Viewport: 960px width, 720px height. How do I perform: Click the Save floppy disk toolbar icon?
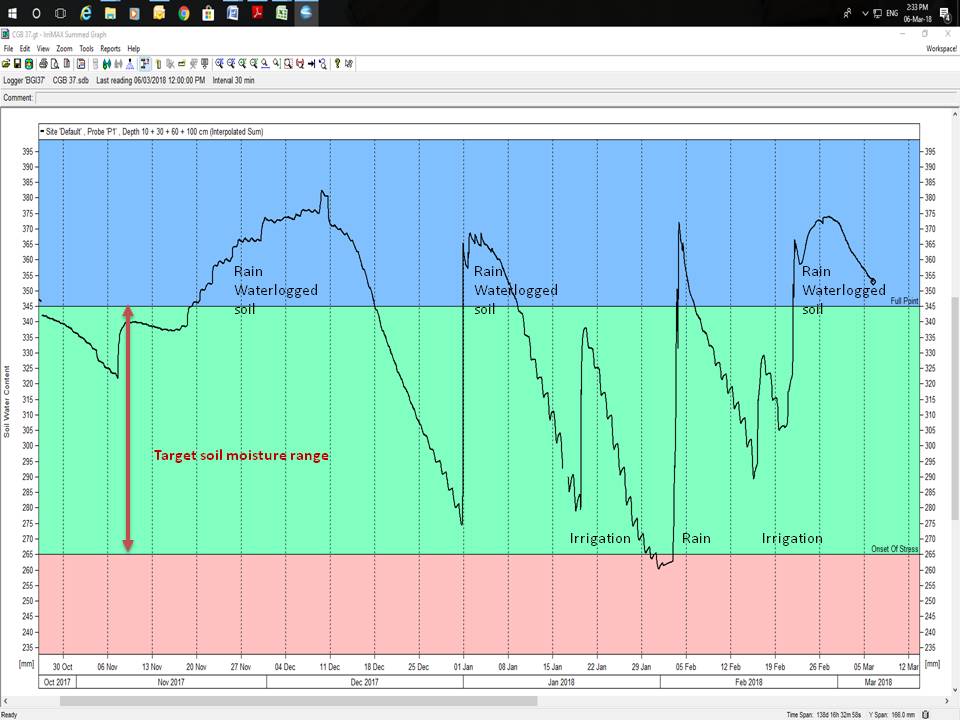[17, 63]
